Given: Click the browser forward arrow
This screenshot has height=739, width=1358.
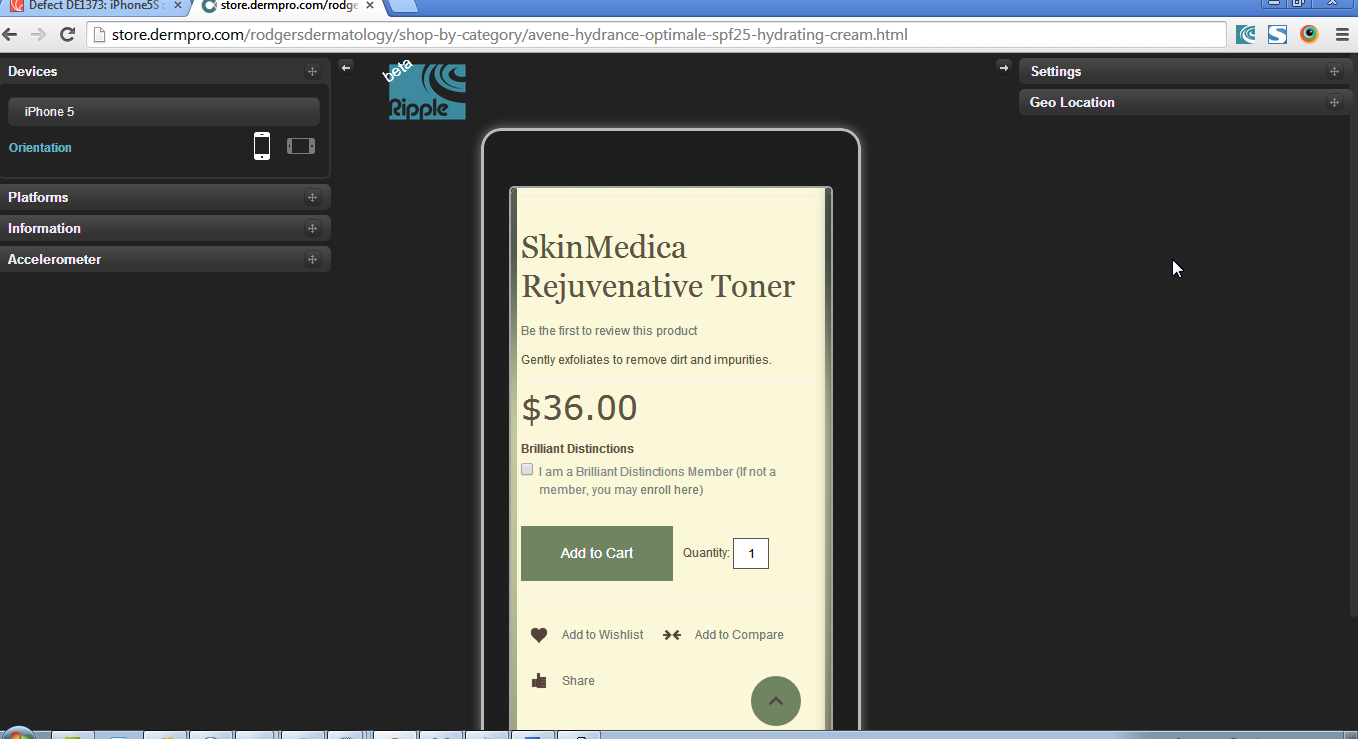Looking at the screenshot, I should (x=38, y=35).
